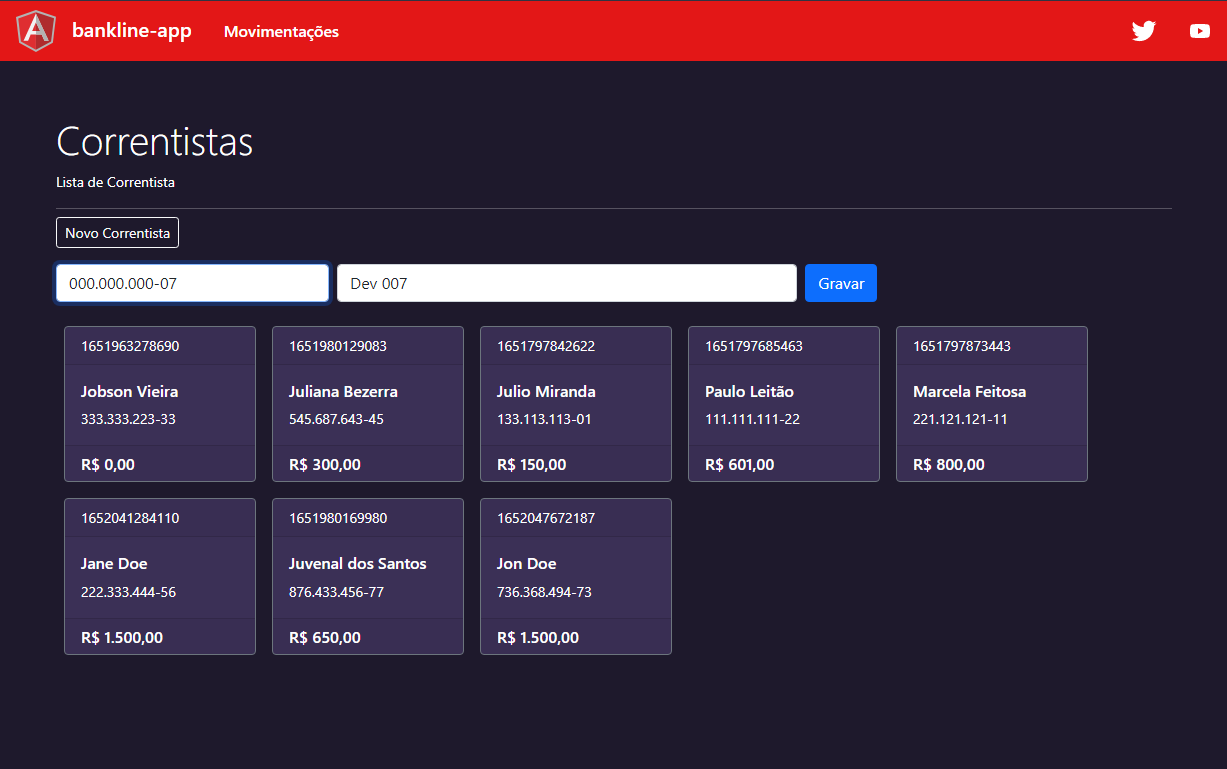1227x769 pixels.
Task: Select the Marcela Feitosa card
Action: (x=992, y=404)
